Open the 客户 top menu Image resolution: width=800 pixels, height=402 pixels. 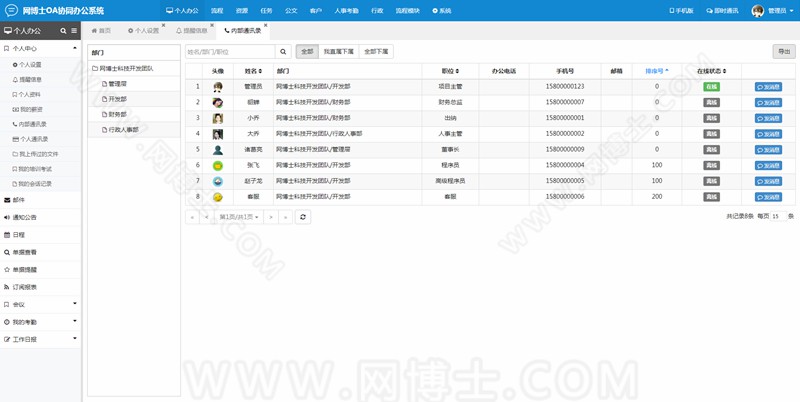coord(316,11)
